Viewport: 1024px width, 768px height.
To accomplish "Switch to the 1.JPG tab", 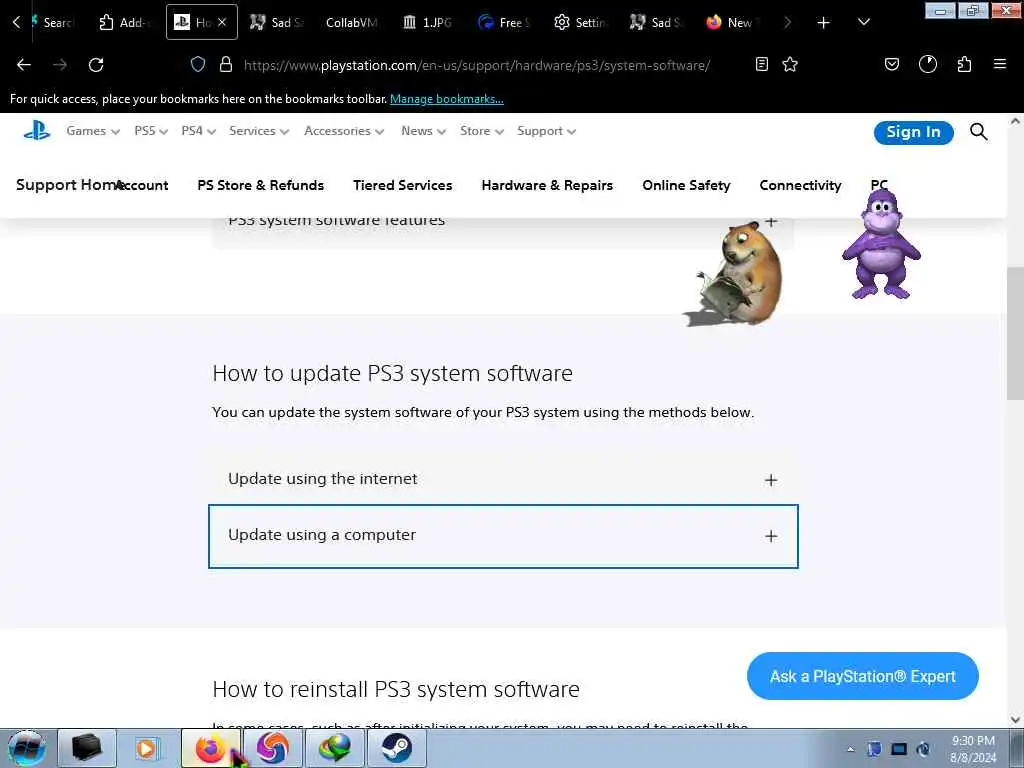I will 428,23.
